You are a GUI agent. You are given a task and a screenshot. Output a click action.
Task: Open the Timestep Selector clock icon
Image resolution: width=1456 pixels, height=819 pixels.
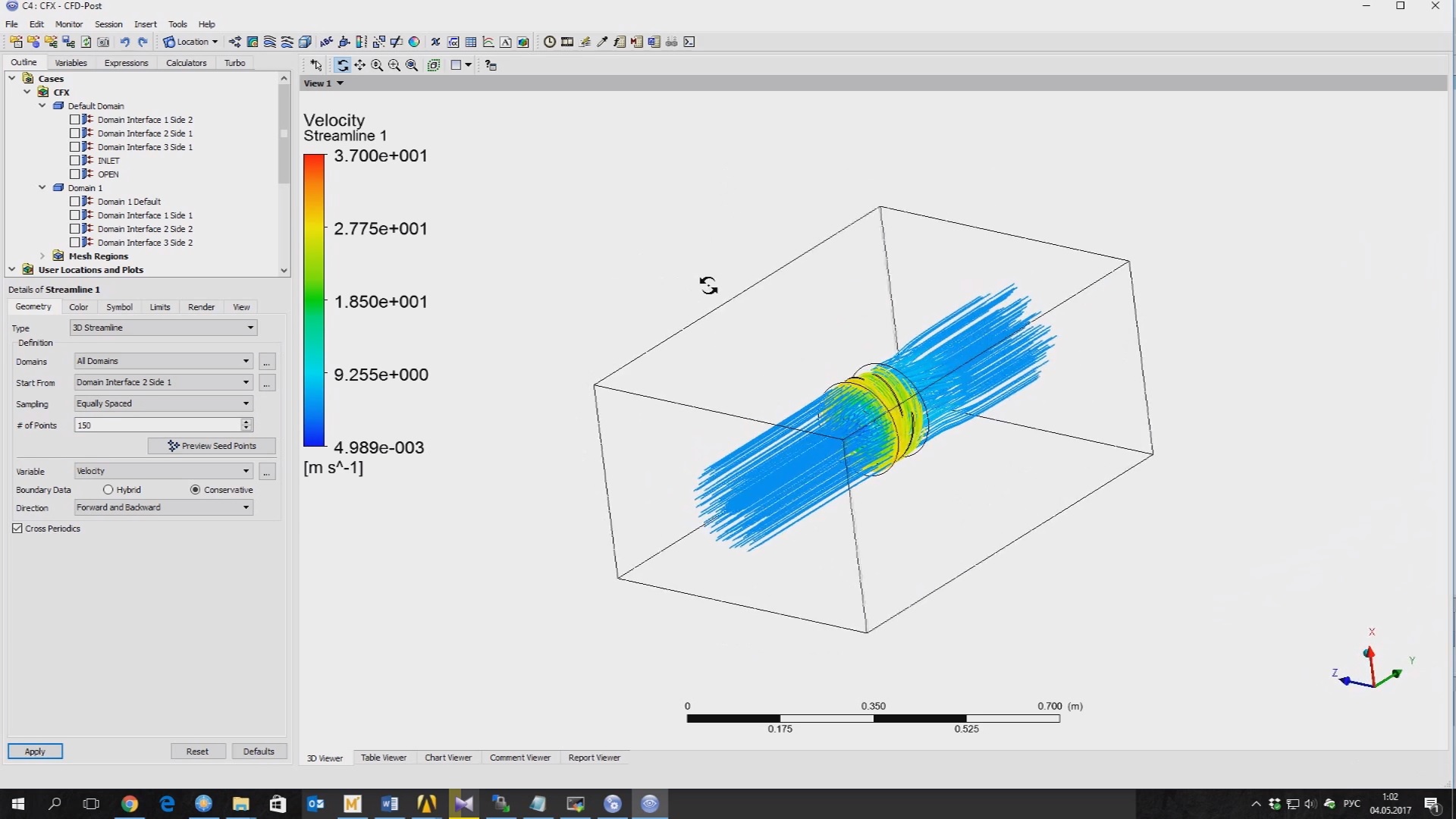[x=550, y=42]
